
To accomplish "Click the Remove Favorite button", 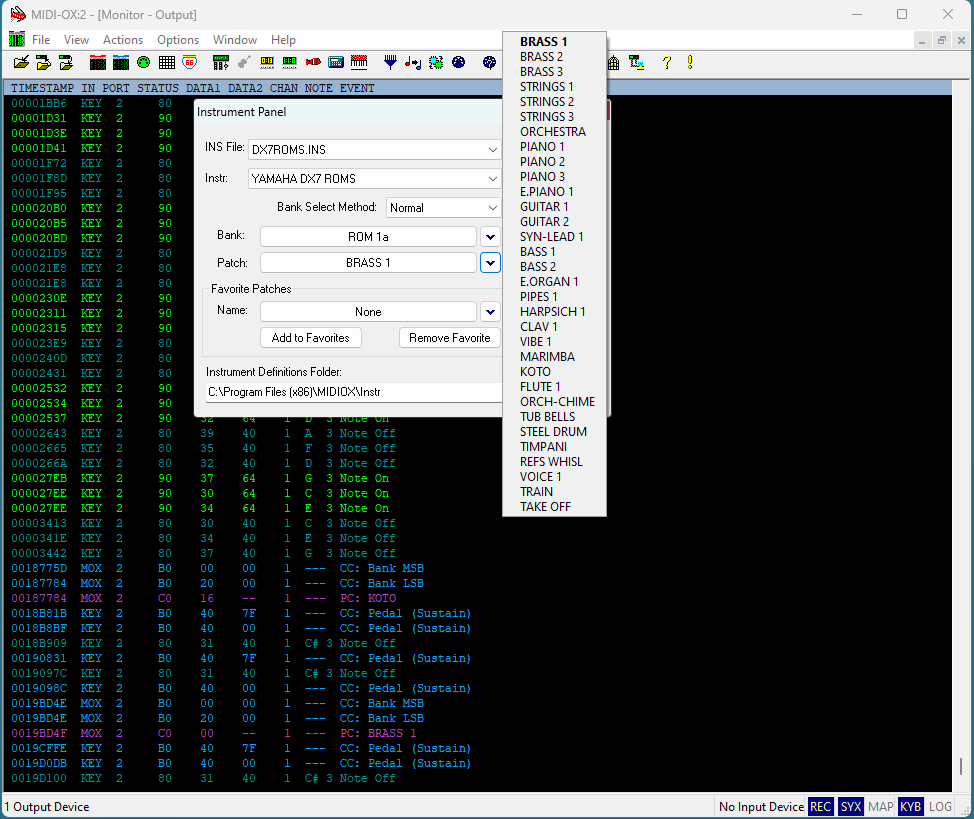I will coord(449,338).
